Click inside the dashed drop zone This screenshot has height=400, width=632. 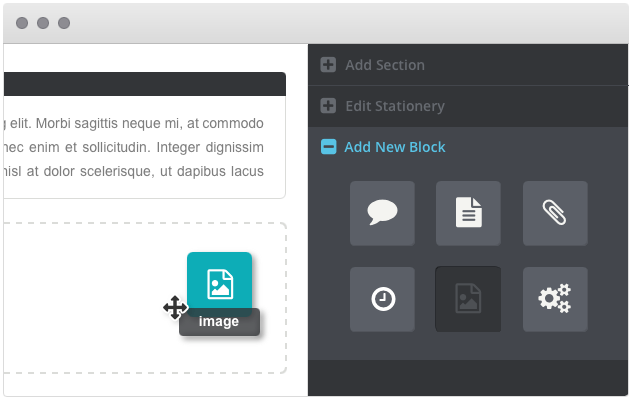click(90, 298)
